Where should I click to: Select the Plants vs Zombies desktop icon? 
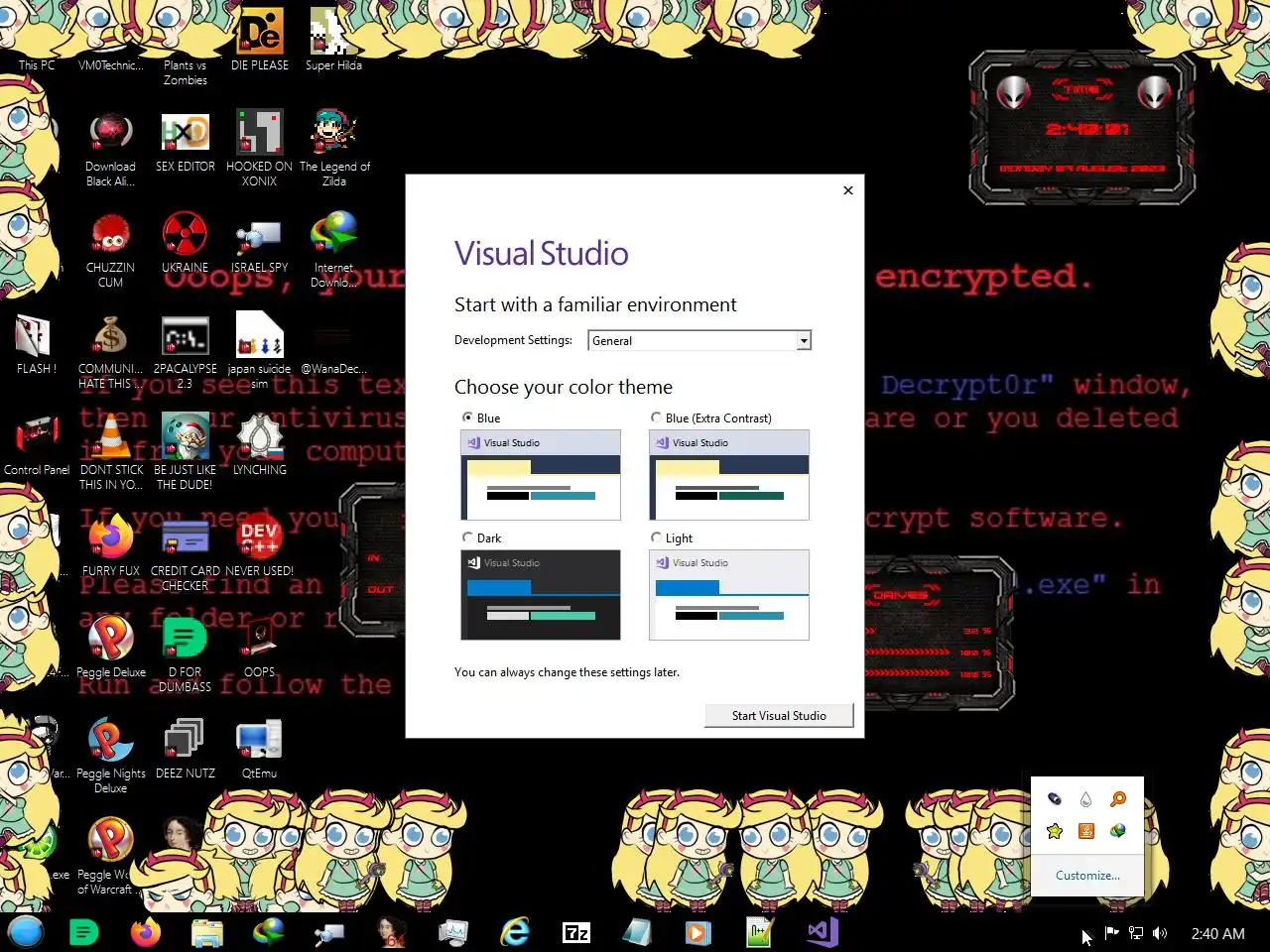[x=186, y=48]
